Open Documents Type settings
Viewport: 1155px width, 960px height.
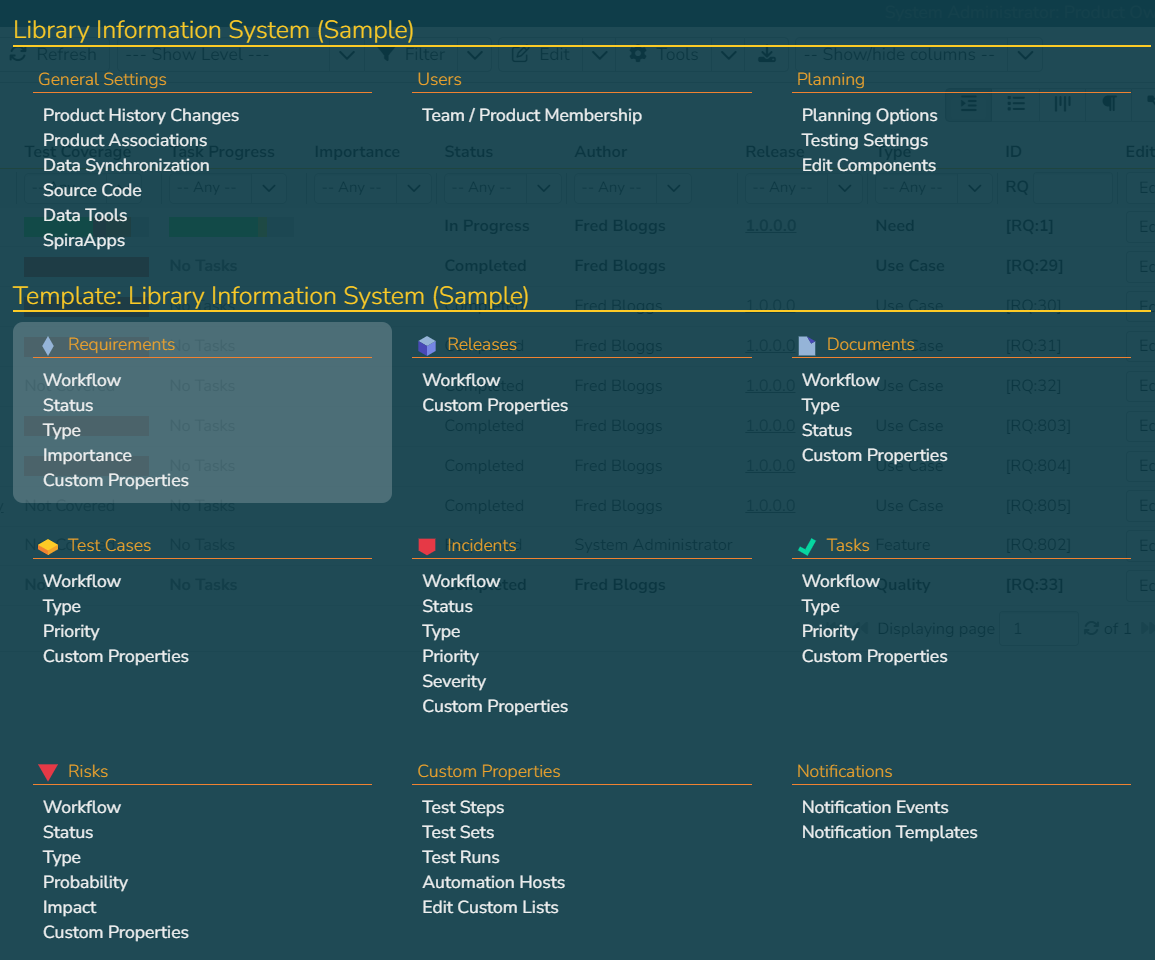click(x=821, y=405)
